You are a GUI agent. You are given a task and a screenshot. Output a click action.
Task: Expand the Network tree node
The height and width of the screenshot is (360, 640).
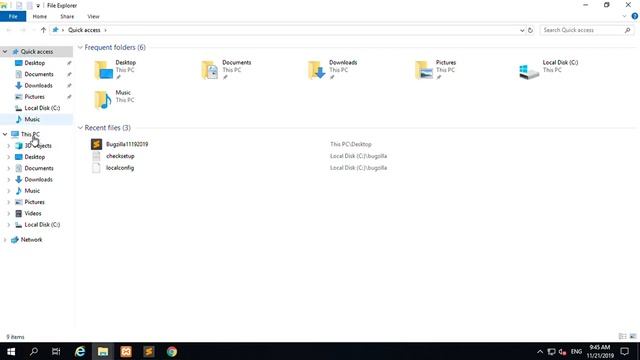click(x=5, y=240)
